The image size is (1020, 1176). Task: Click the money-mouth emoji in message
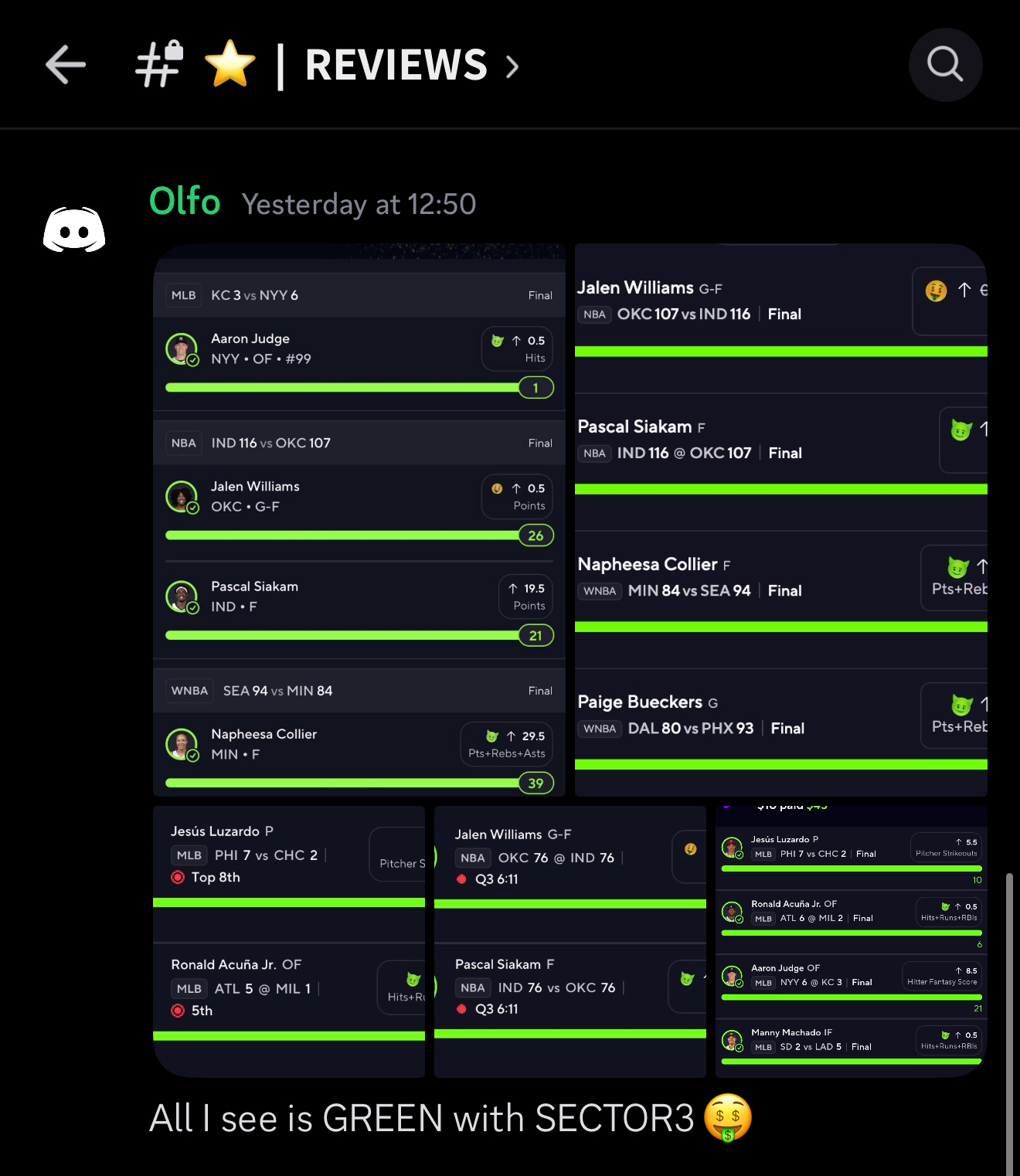[728, 1117]
